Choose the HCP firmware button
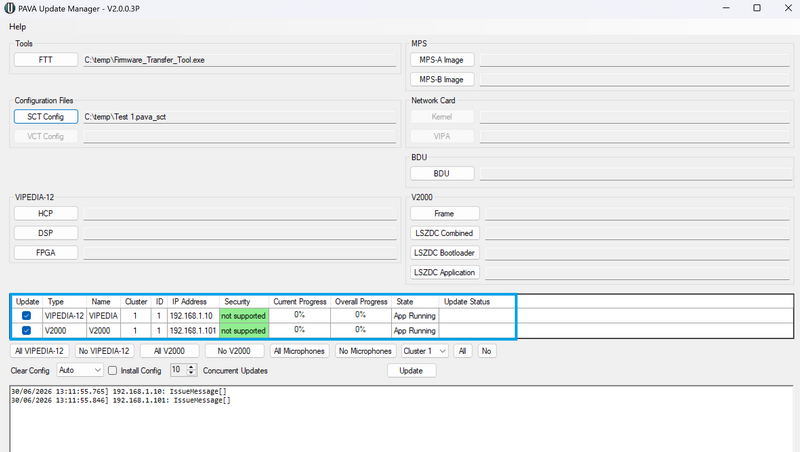This screenshot has width=800, height=452. (46, 213)
